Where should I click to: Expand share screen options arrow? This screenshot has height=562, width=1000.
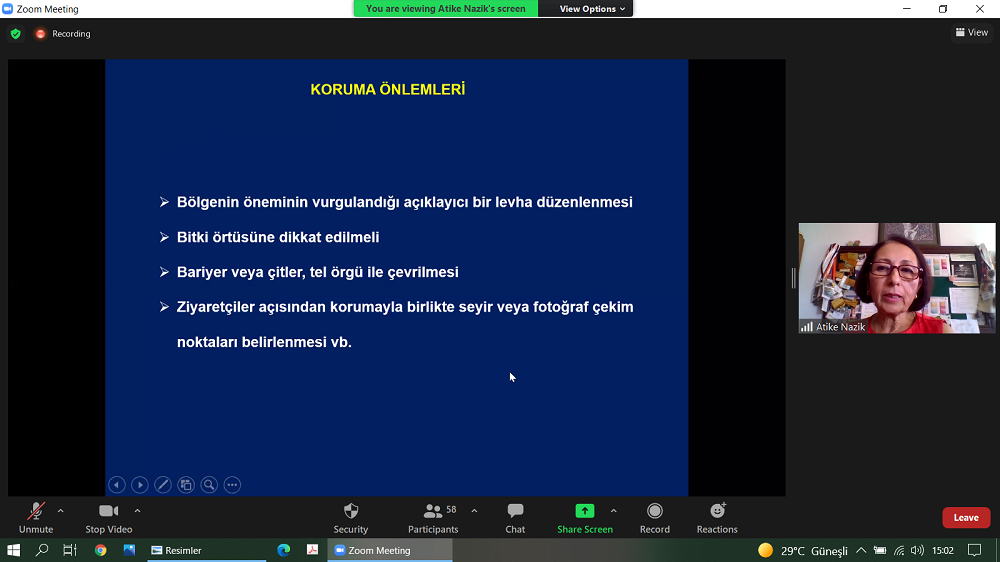coord(614,511)
